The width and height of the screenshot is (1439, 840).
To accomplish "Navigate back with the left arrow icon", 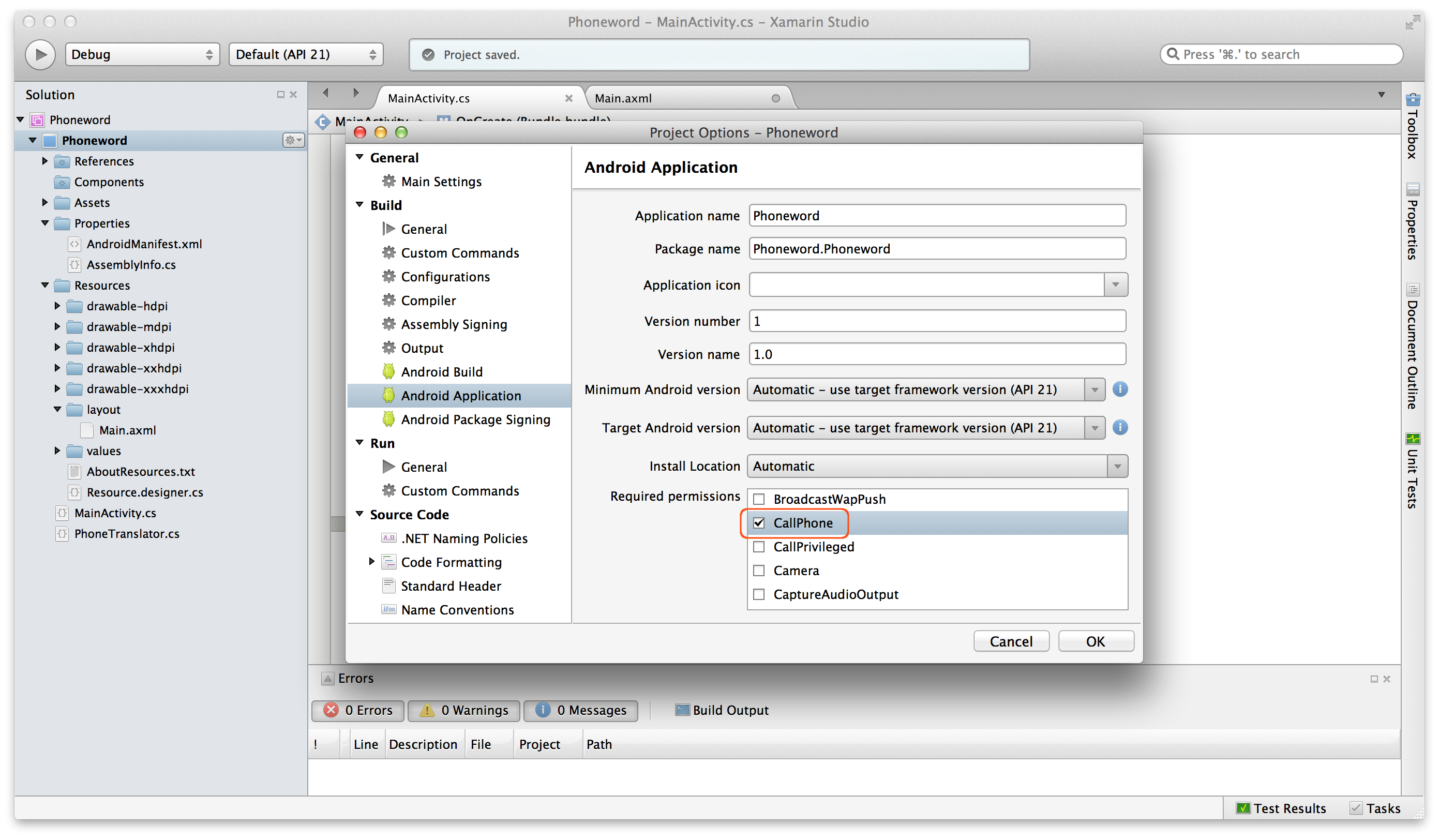I will (325, 93).
